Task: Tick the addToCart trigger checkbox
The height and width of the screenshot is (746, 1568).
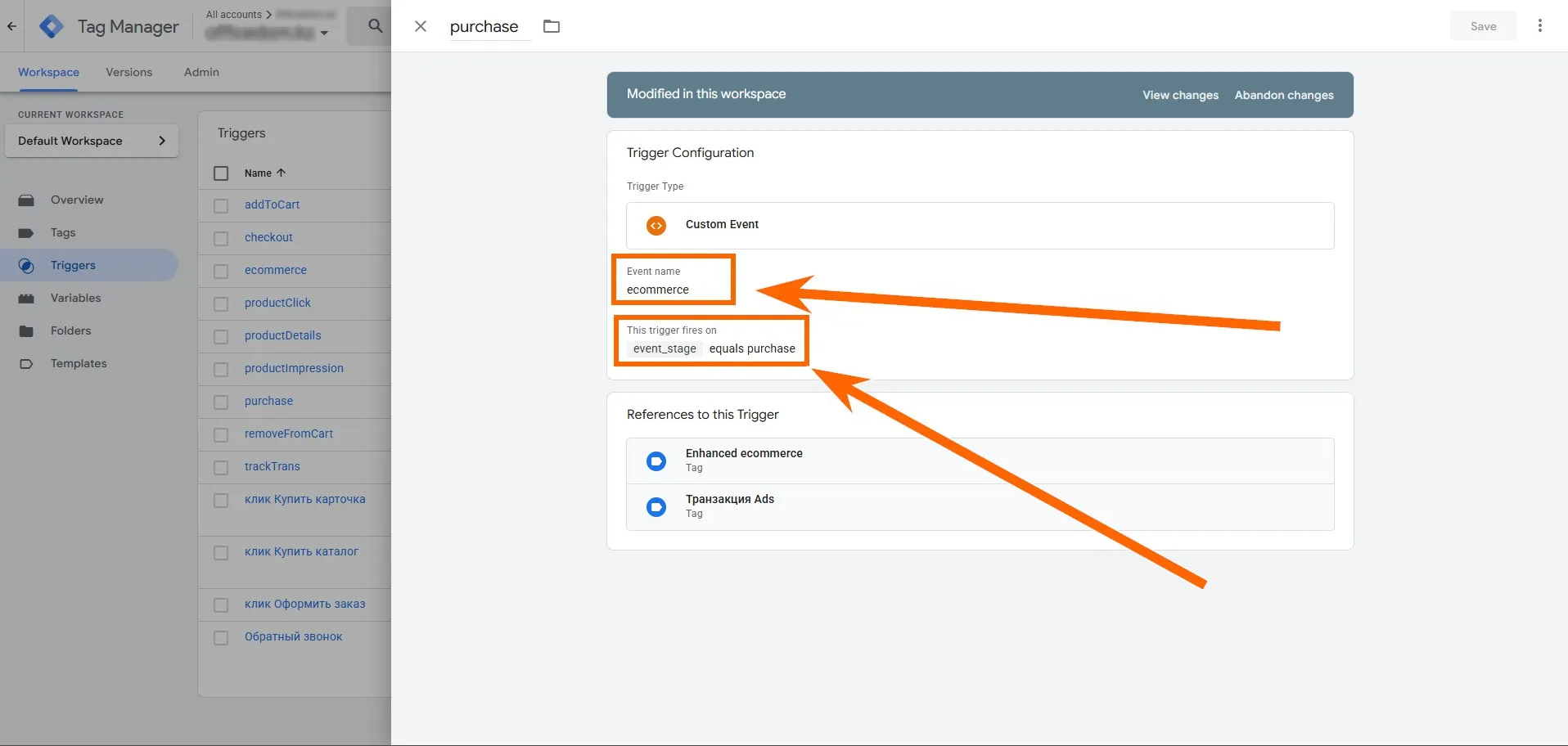Action: 221,205
